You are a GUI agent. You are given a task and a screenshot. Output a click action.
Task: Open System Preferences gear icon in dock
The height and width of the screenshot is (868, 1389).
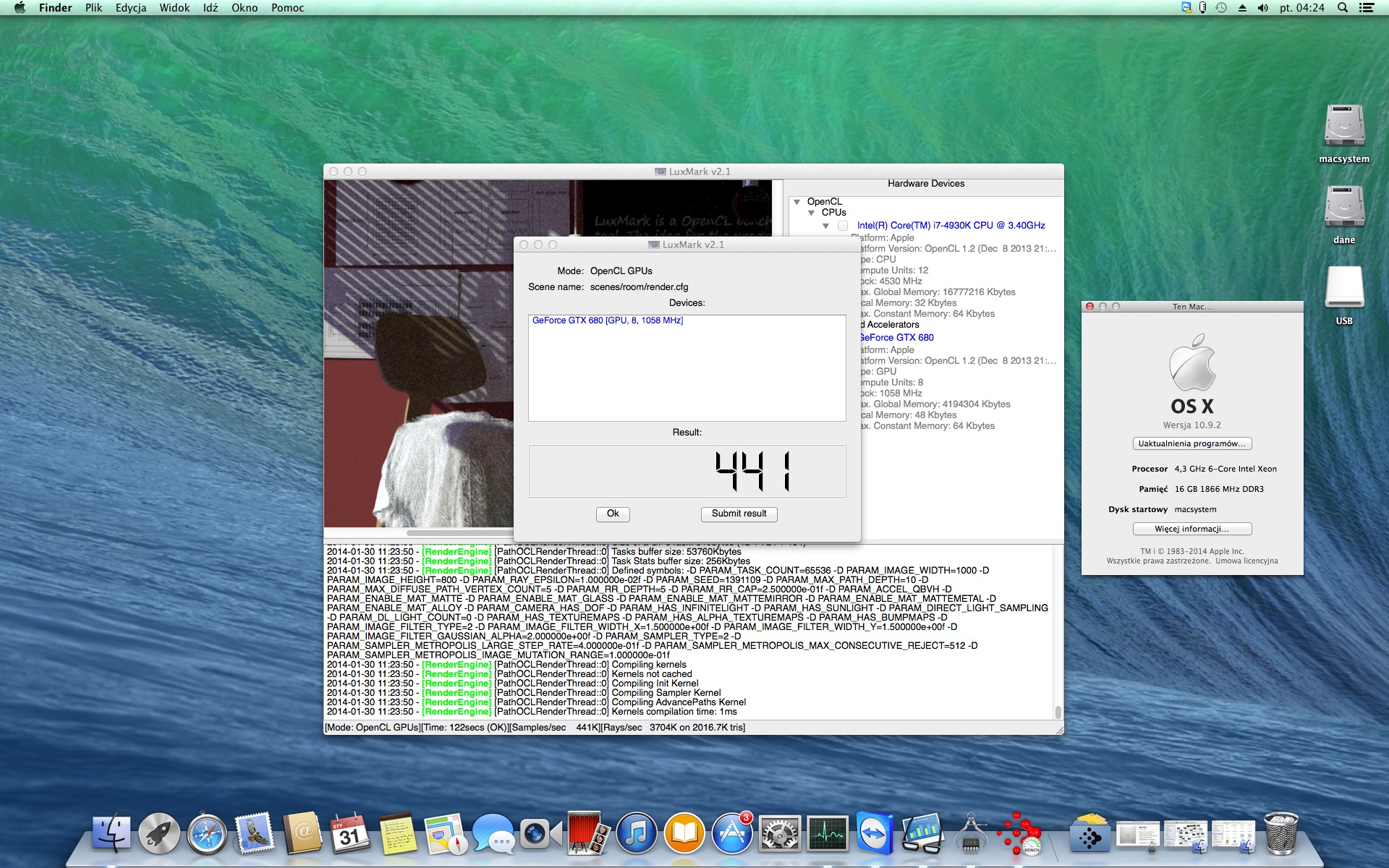(x=780, y=834)
